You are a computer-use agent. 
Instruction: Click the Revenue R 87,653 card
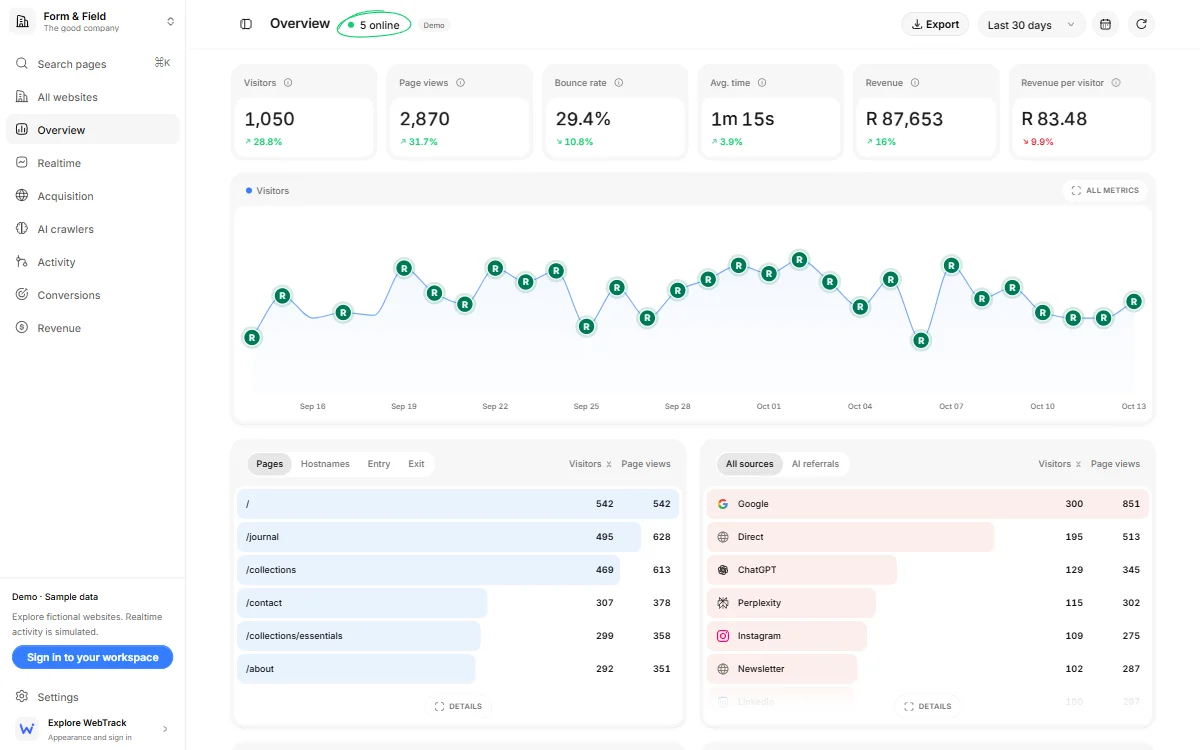[x=926, y=112]
